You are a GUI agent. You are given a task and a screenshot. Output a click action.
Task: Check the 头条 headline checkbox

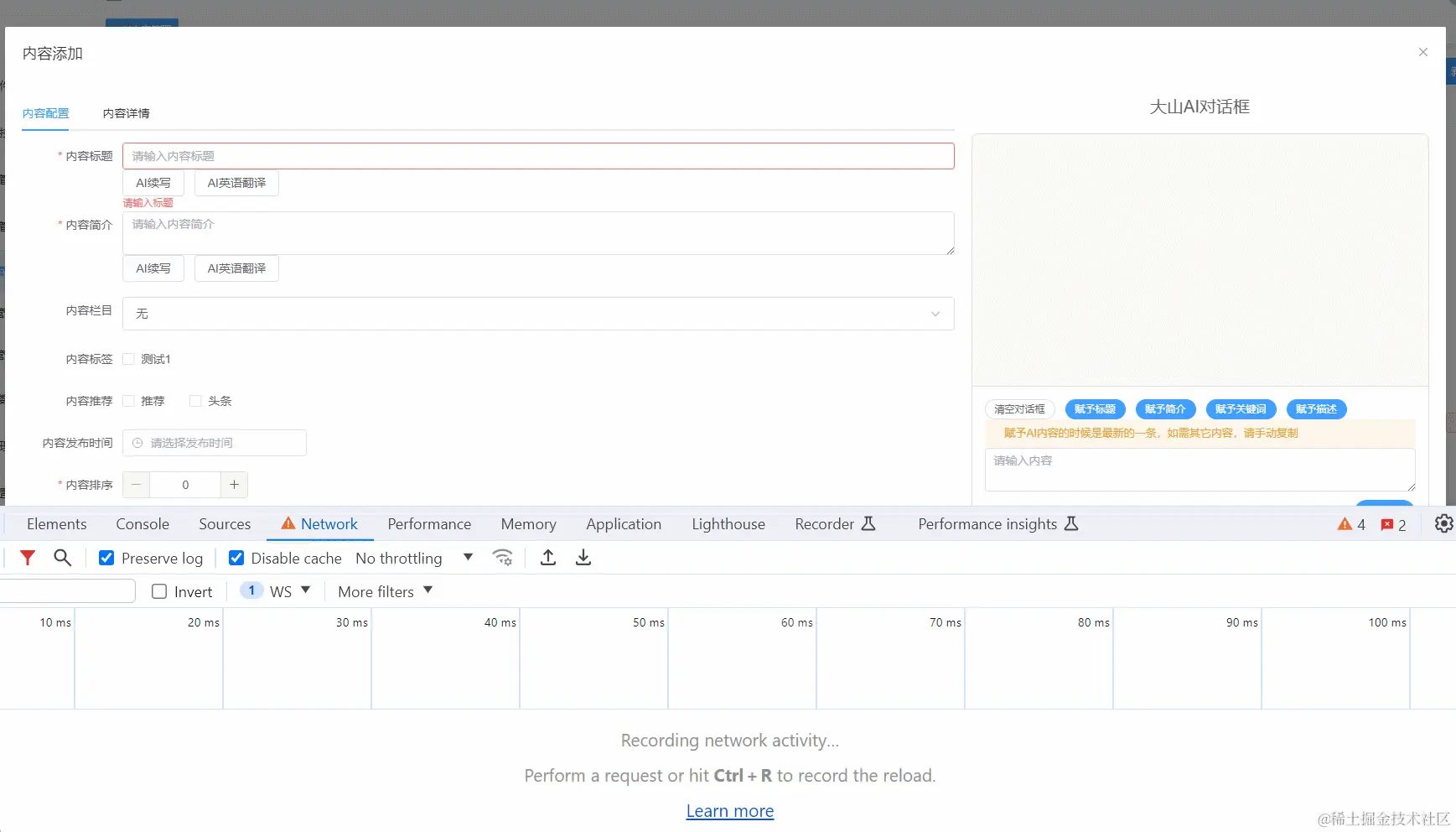(x=195, y=401)
